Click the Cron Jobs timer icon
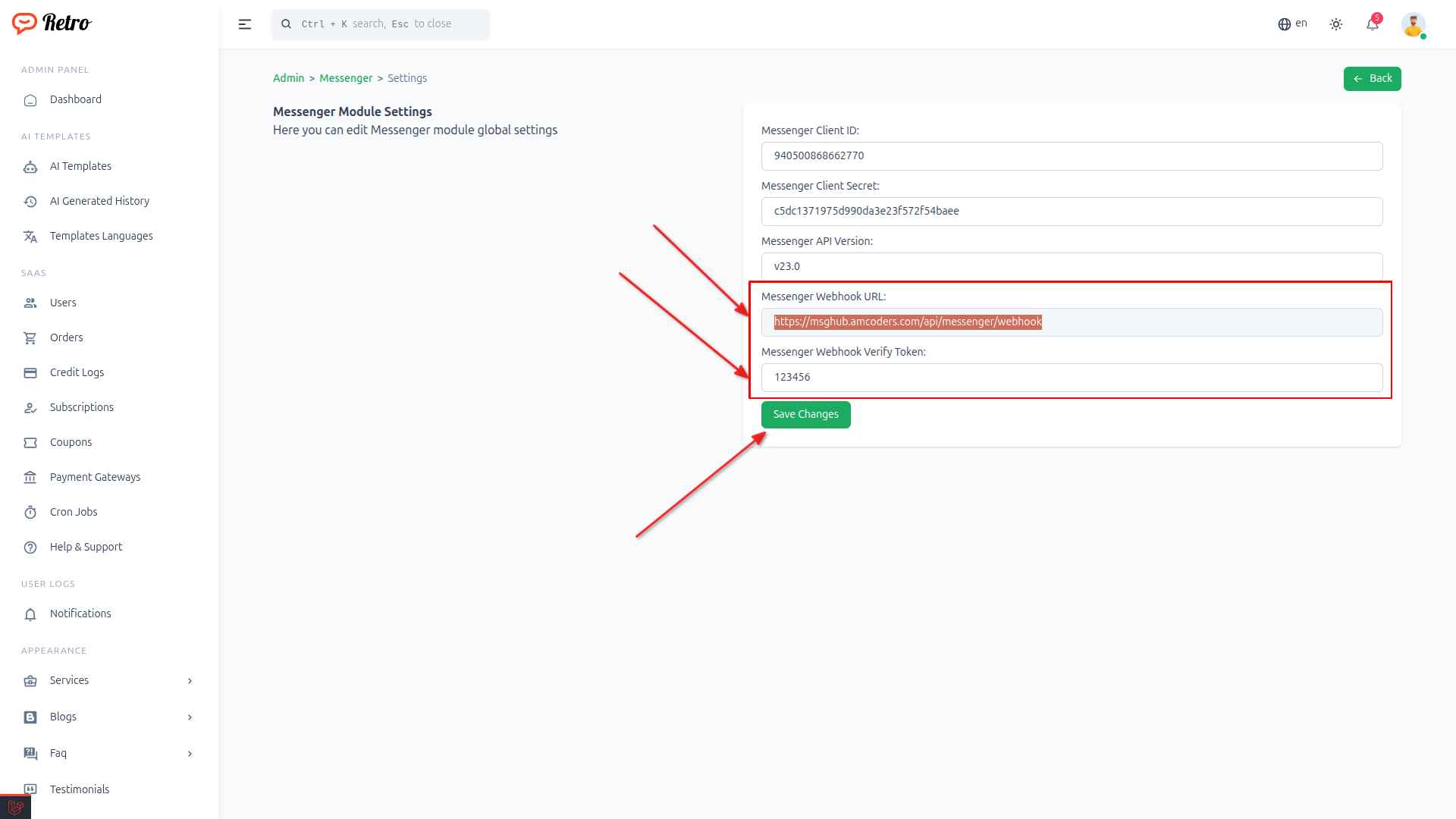The image size is (1456, 819). coord(30,513)
